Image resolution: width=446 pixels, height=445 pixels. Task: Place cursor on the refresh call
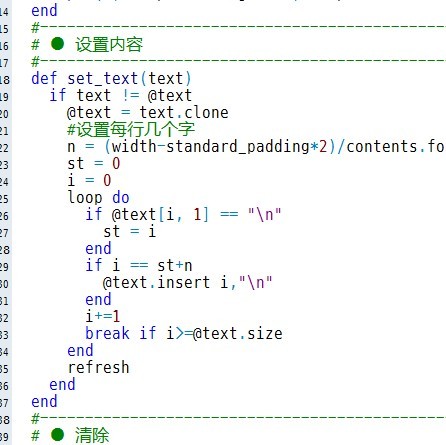(98, 367)
